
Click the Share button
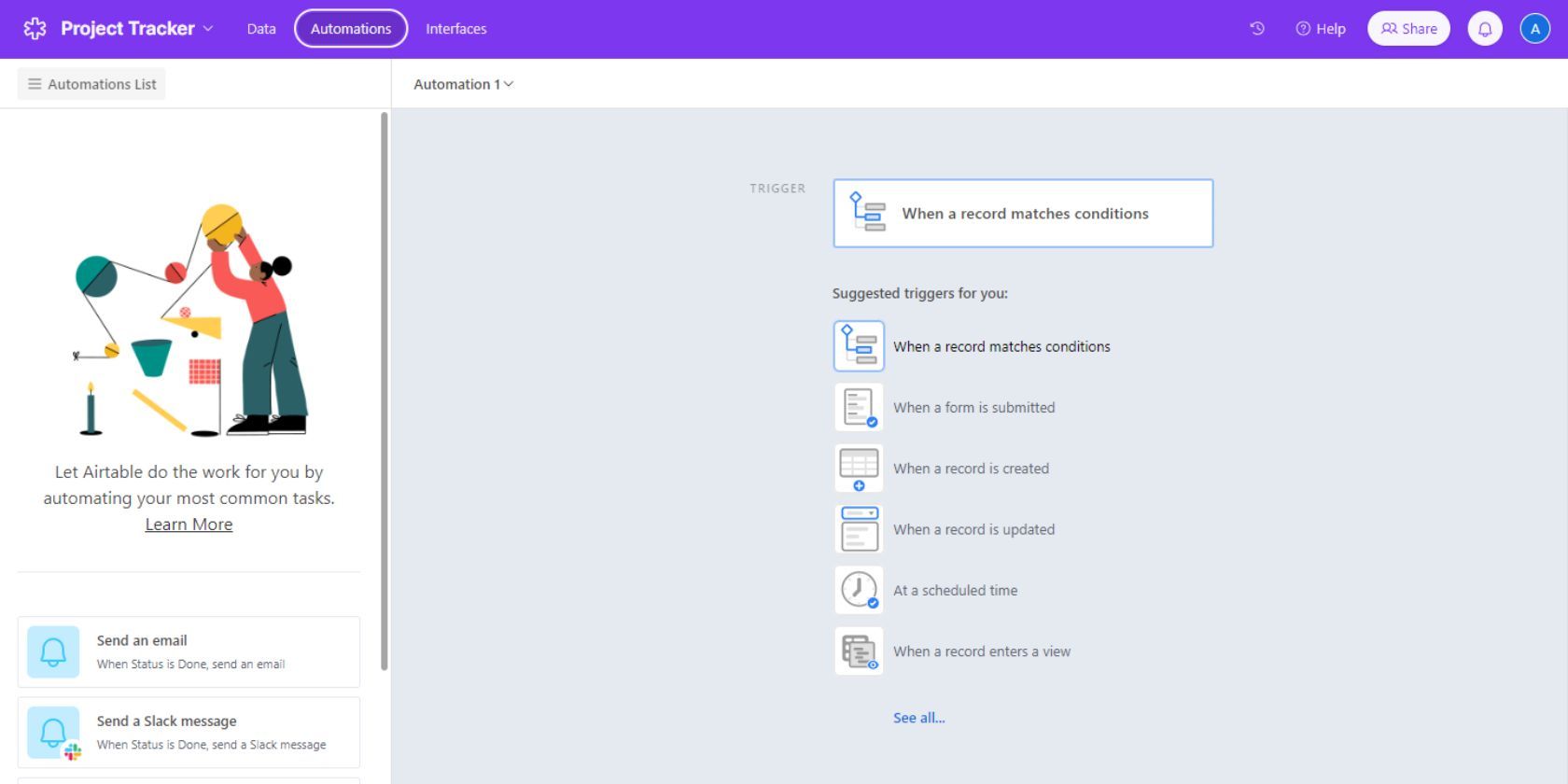[x=1408, y=29]
